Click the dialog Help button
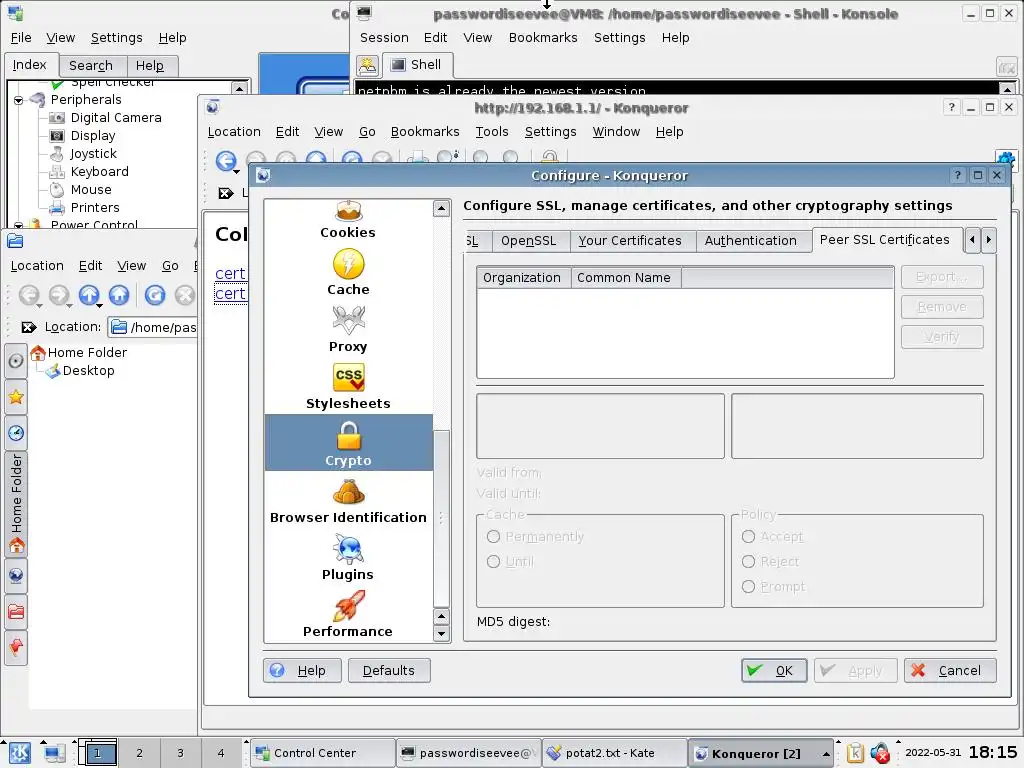Image resolution: width=1024 pixels, height=768 pixels. click(302, 671)
